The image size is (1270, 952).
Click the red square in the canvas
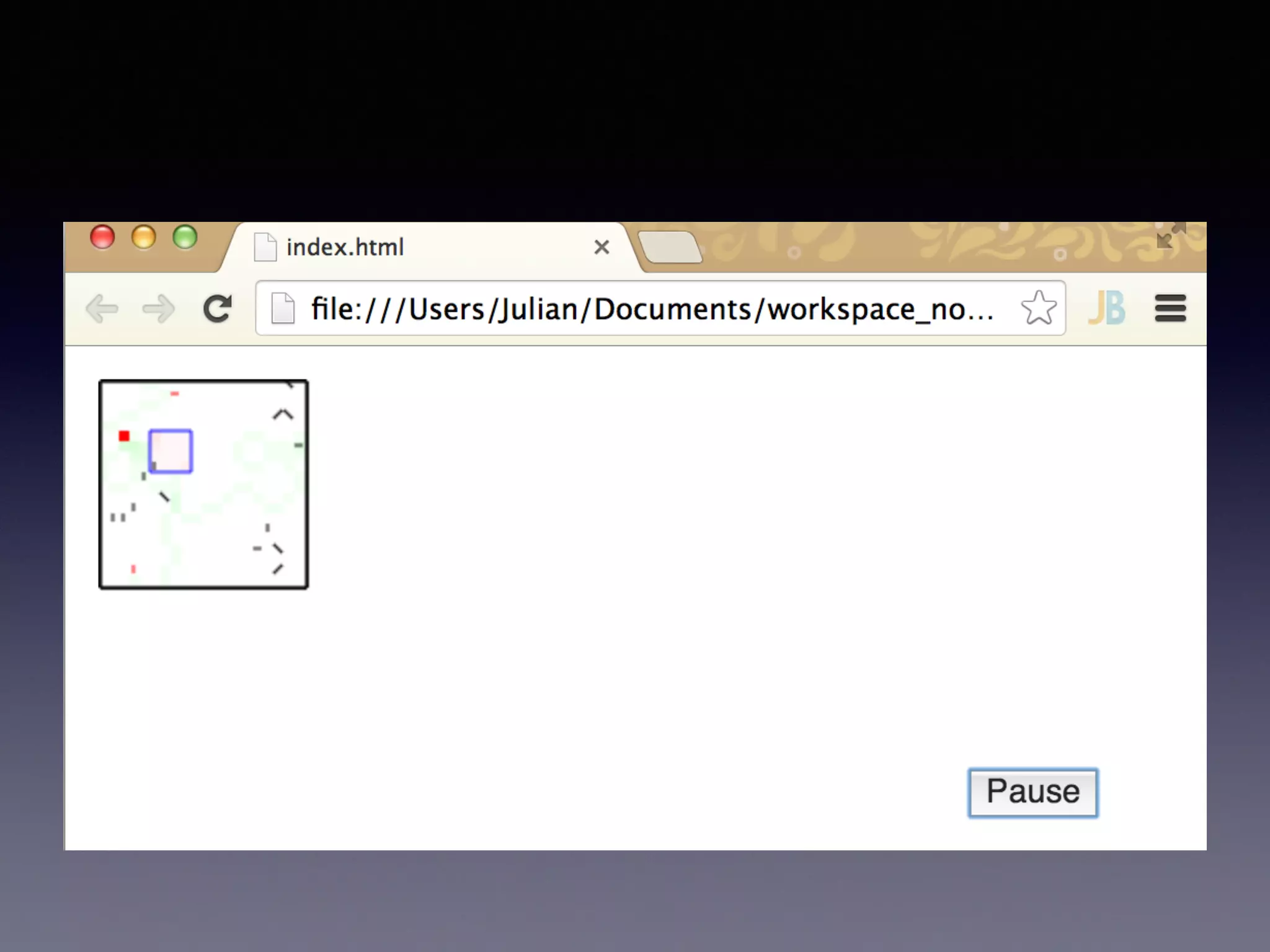click(x=124, y=436)
